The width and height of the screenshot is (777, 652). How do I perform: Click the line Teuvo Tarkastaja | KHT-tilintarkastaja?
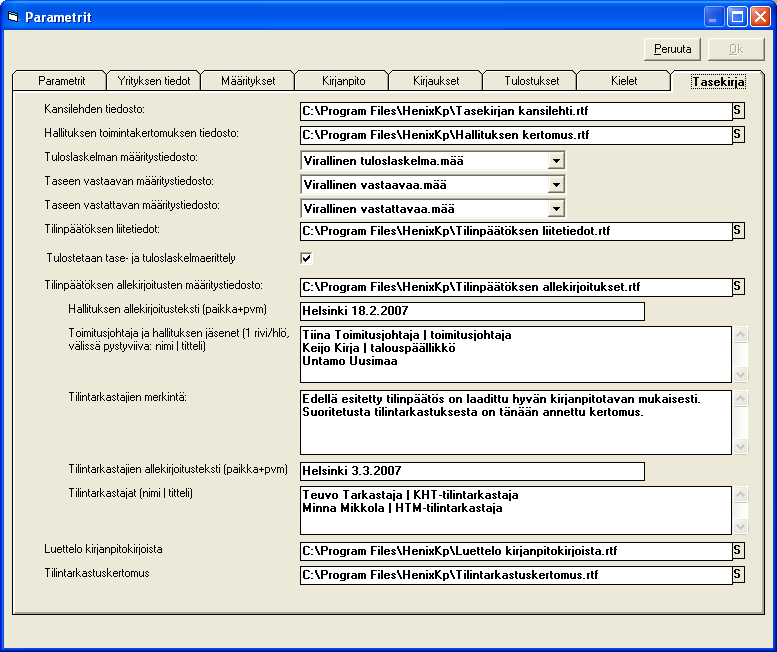pyautogui.click(x=410, y=495)
